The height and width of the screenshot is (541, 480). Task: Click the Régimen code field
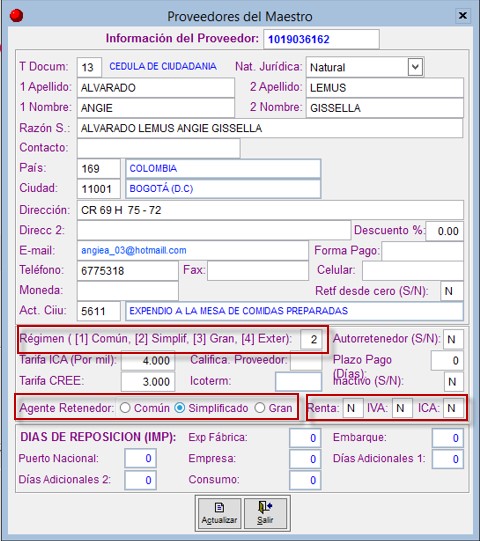(312, 340)
